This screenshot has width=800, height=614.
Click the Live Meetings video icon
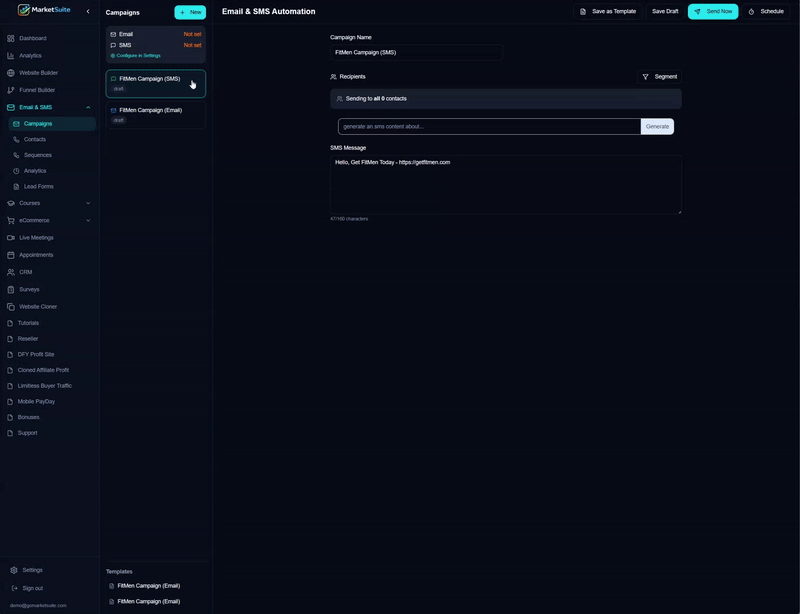[11, 238]
